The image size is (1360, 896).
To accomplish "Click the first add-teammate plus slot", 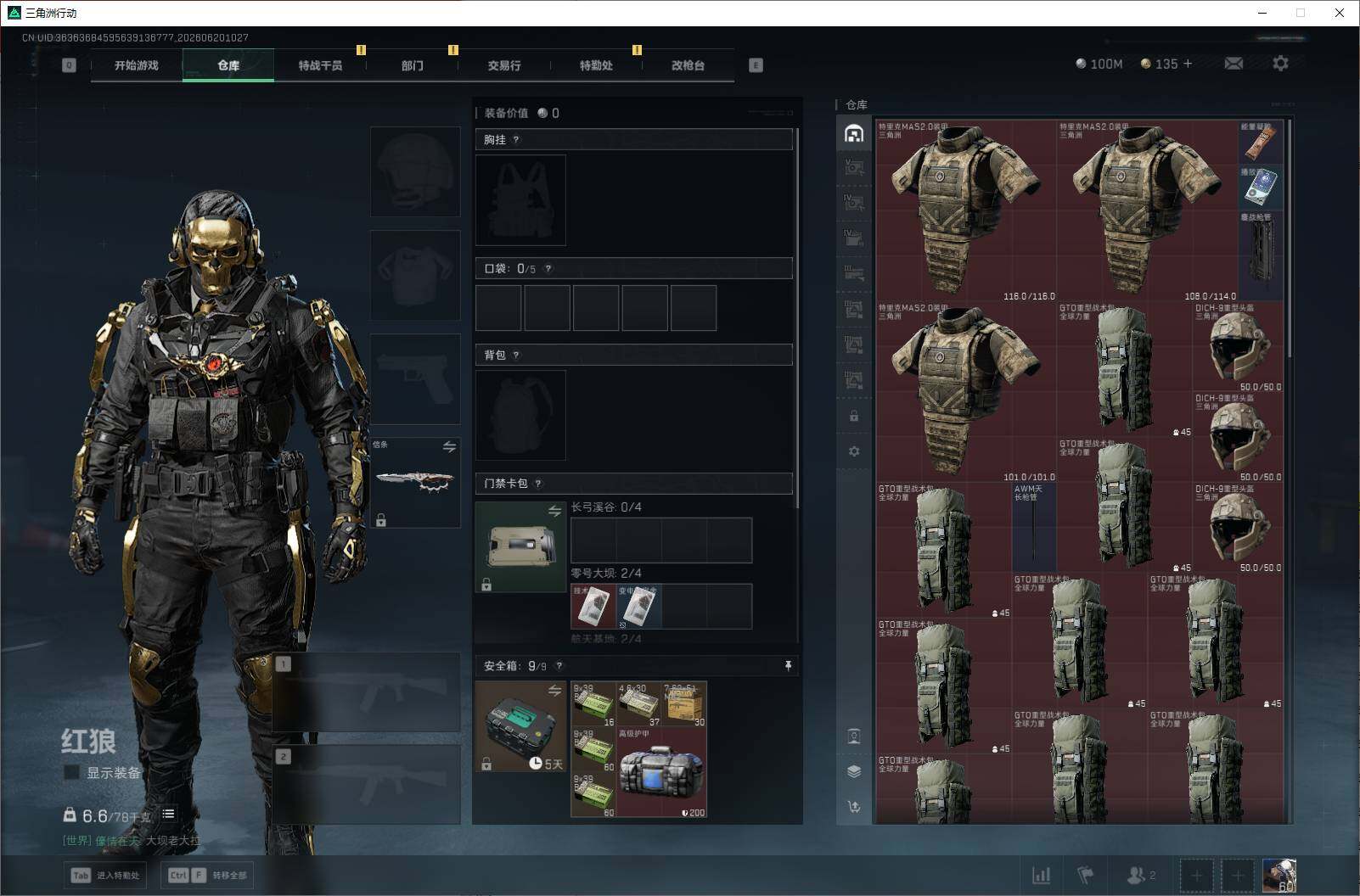I will pos(1197,876).
